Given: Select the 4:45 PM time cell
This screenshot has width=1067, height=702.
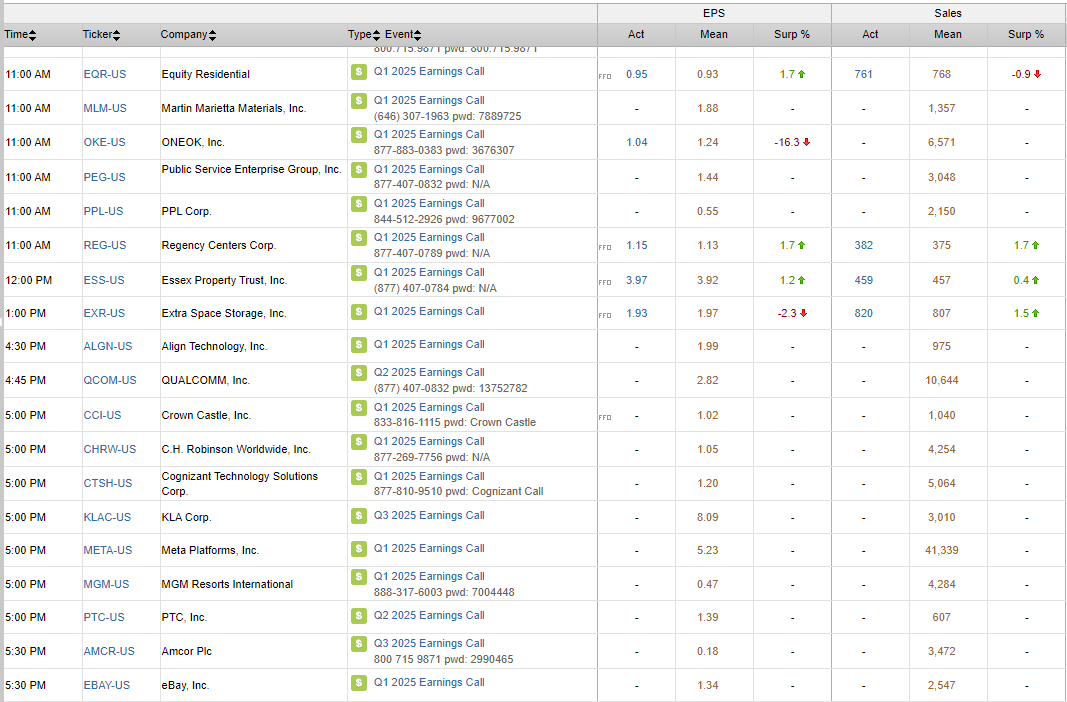Looking at the screenshot, I should click(x=26, y=380).
